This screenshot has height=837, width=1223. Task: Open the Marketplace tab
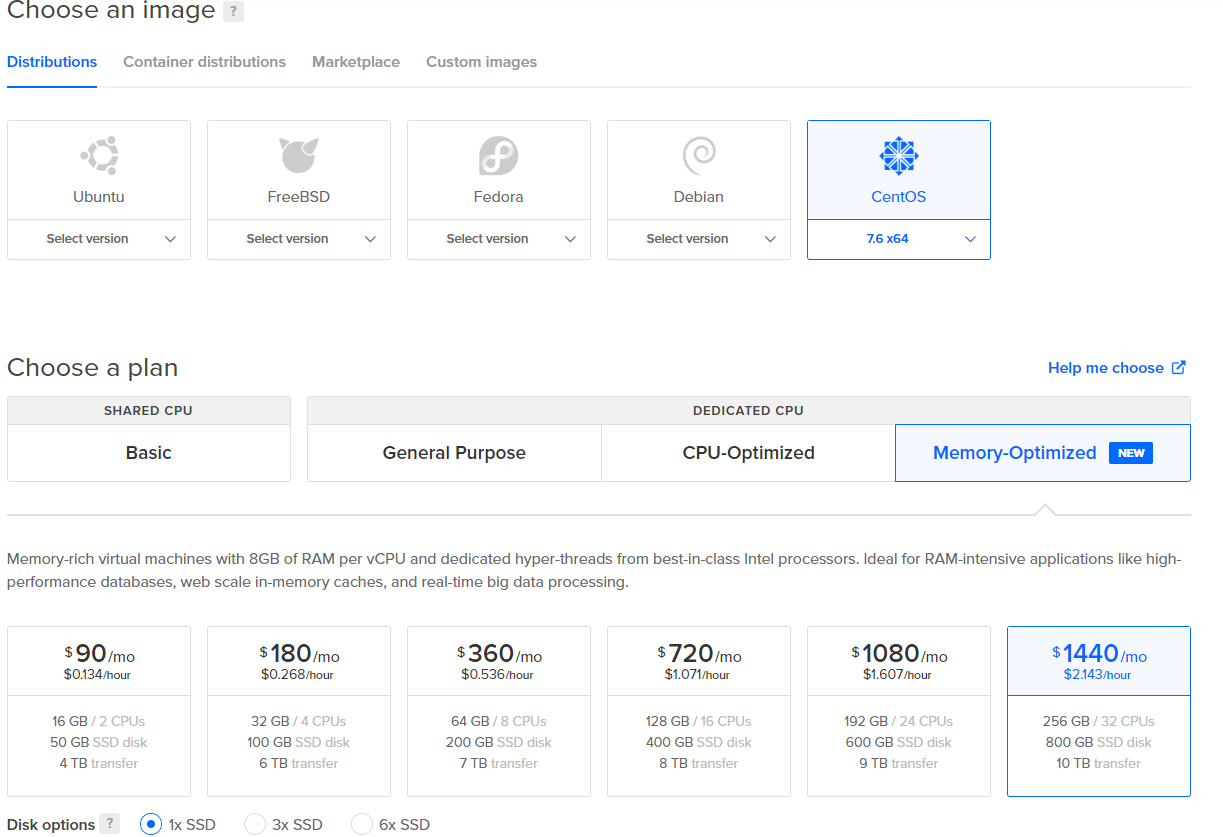pos(355,62)
